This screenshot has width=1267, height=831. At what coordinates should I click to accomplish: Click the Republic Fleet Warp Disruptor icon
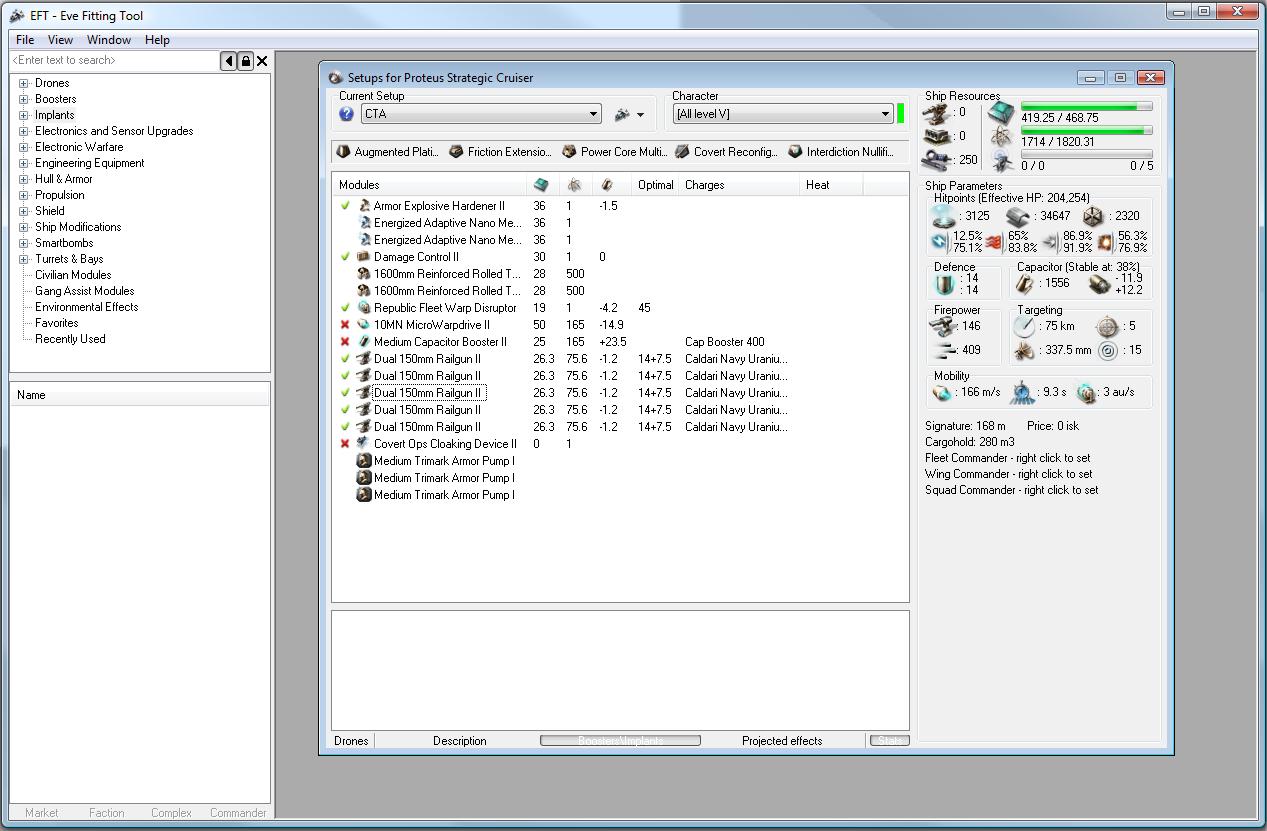364,308
